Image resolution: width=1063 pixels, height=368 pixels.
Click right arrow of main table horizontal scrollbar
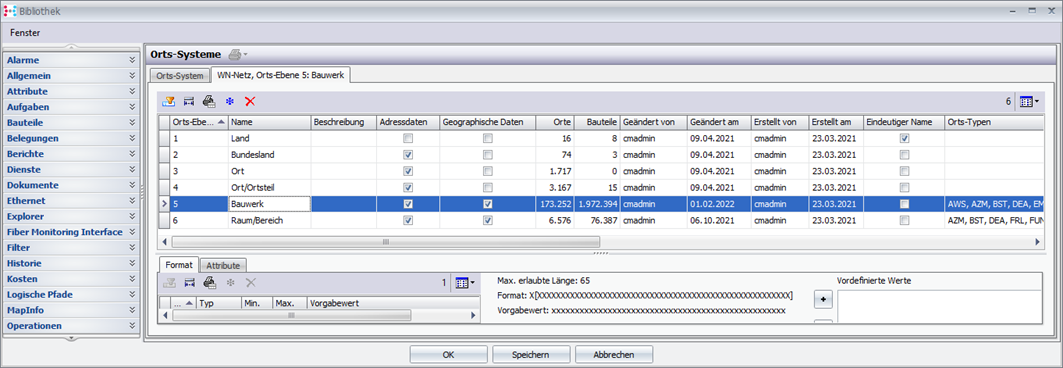pyautogui.click(x=1037, y=241)
